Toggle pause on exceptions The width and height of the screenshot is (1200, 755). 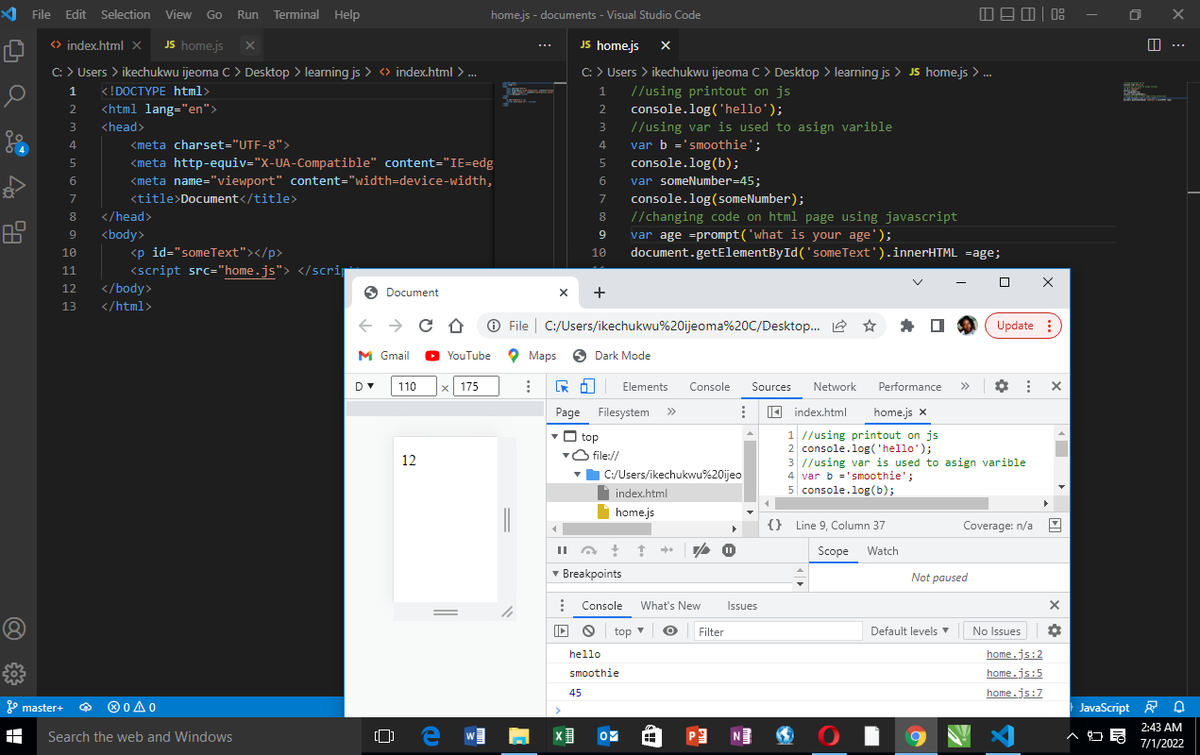pos(729,550)
